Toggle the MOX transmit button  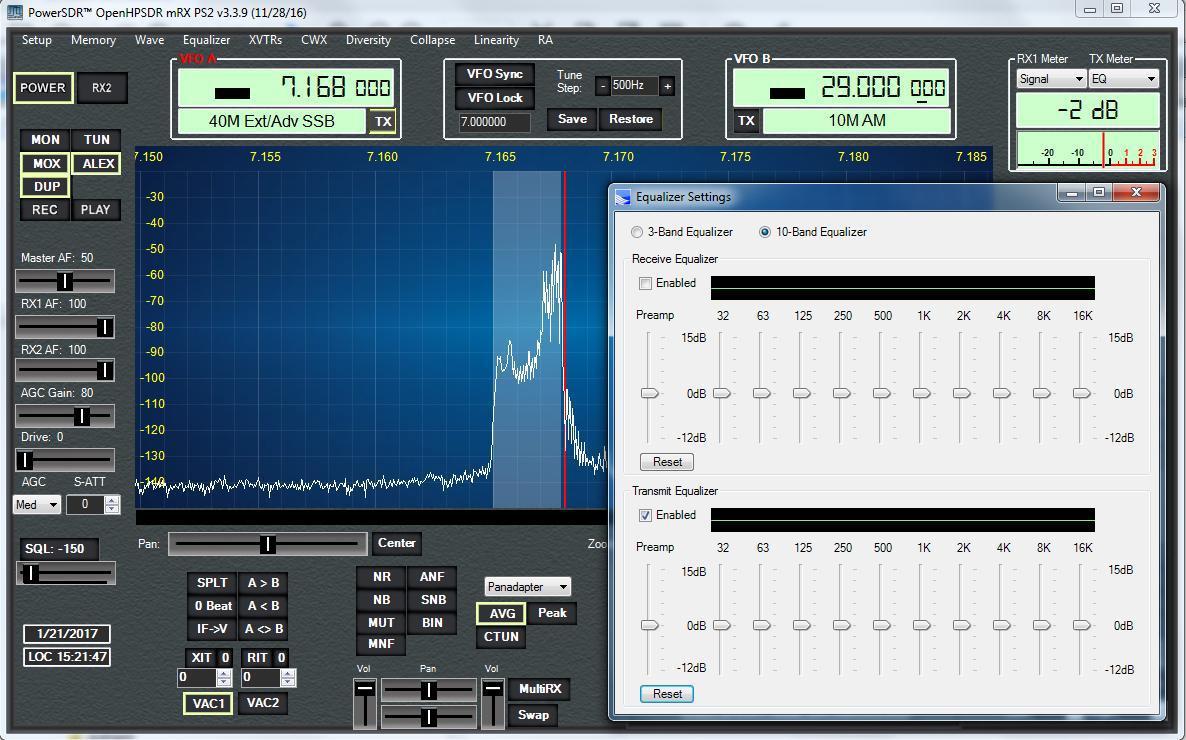pos(46,163)
